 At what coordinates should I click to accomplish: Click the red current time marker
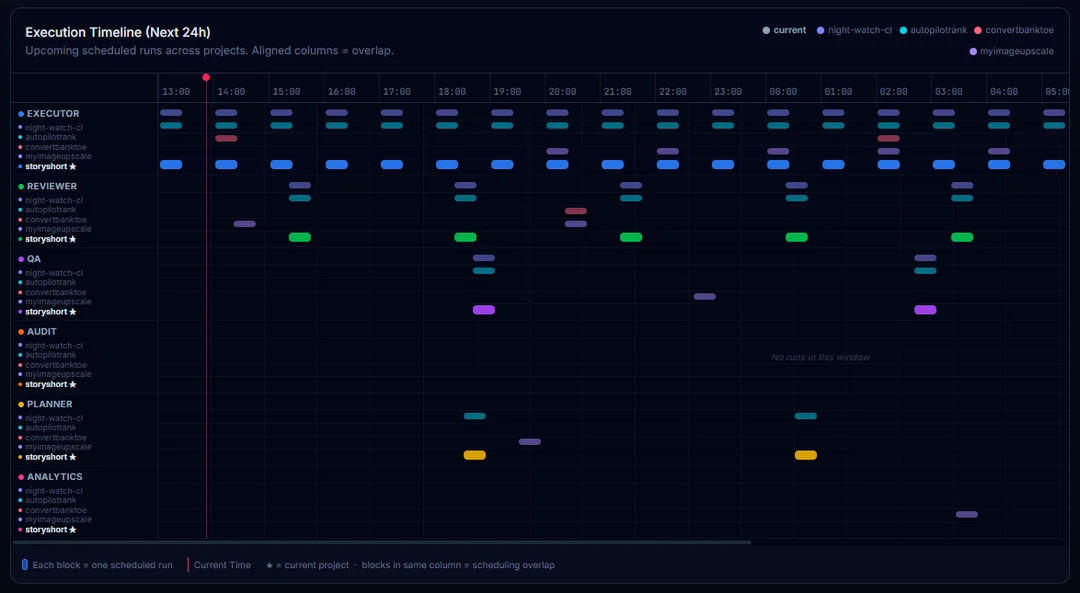click(x=206, y=77)
